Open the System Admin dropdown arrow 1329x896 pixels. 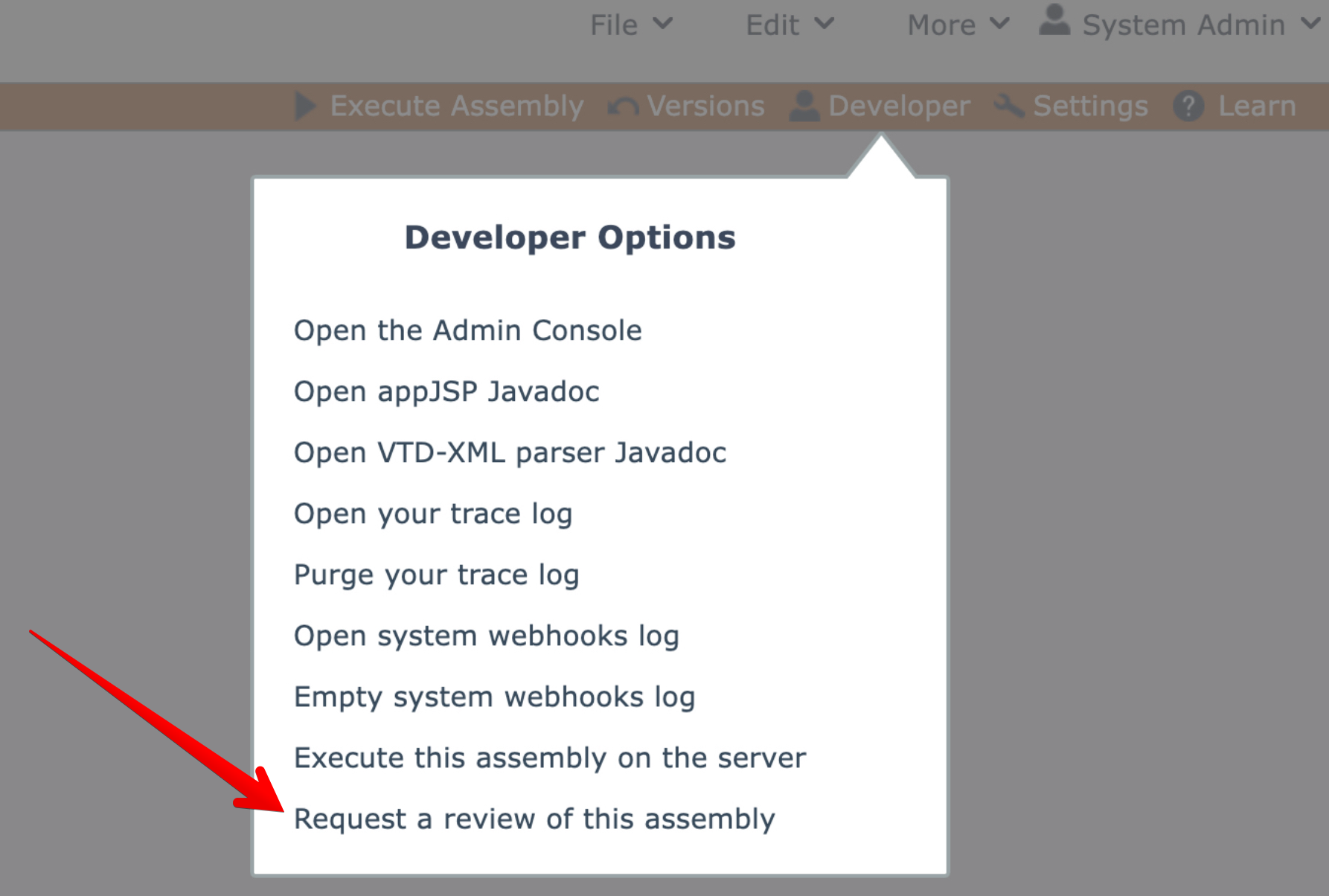pos(1310,24)
